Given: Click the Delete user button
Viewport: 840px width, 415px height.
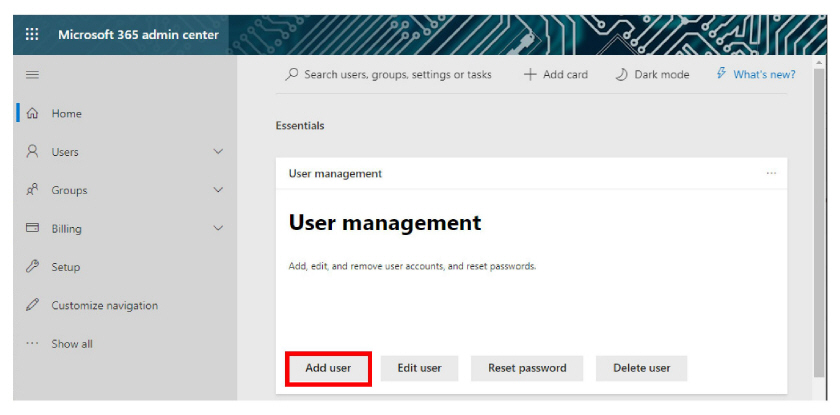Looking at the screenshot, I should click(642, 368).
